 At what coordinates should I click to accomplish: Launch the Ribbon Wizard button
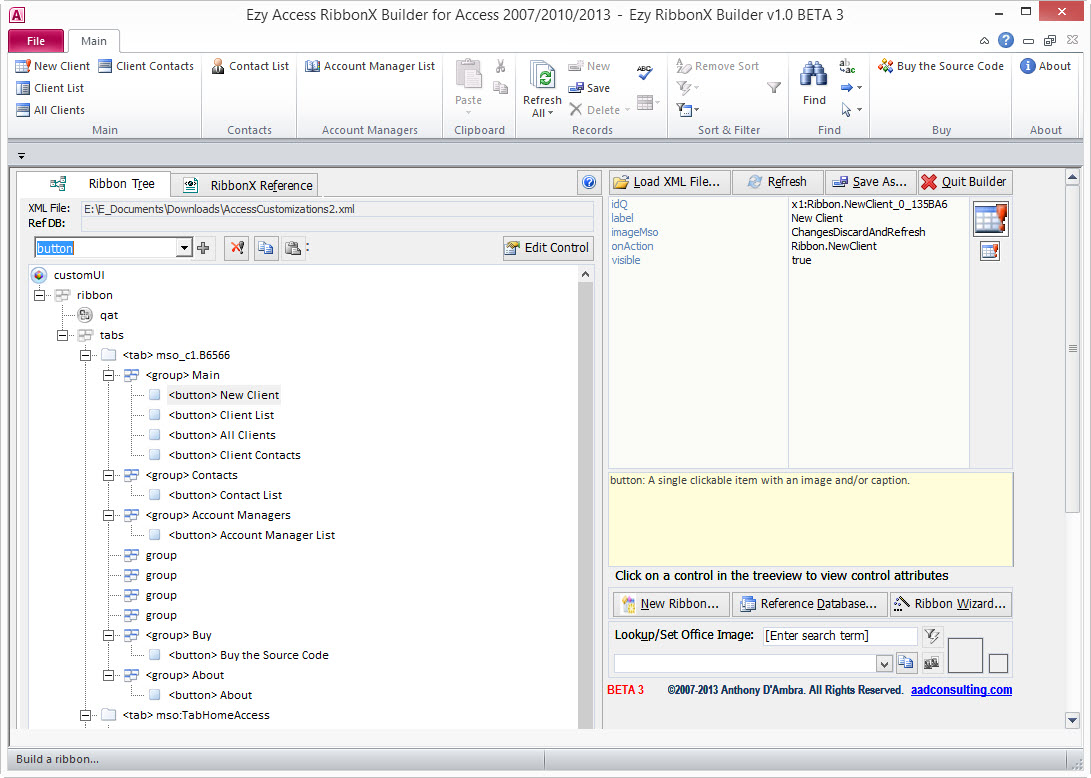coord(950,604)
